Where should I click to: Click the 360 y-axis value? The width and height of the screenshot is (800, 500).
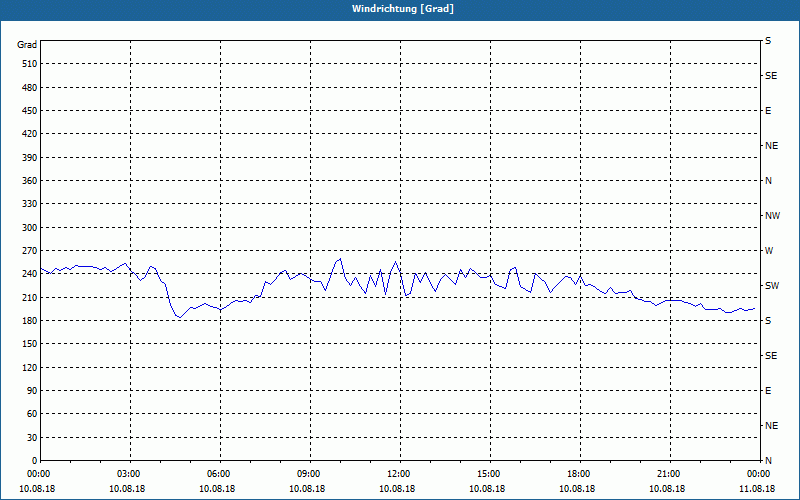pos(29,181)
